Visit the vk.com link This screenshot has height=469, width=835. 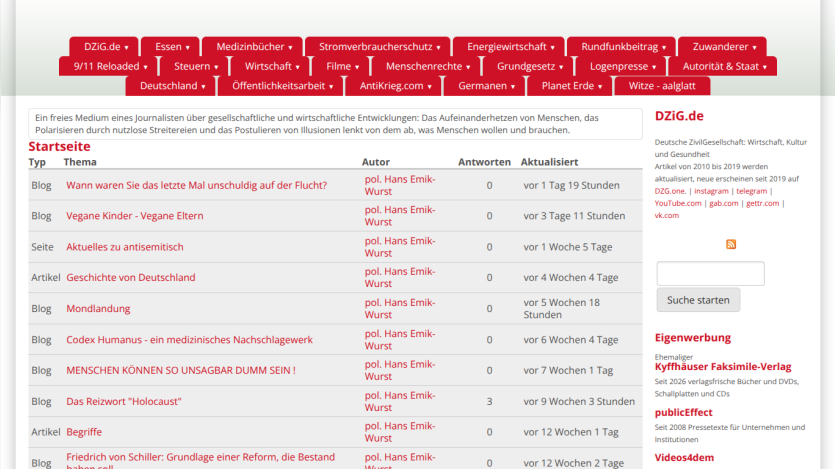(667, 216)
